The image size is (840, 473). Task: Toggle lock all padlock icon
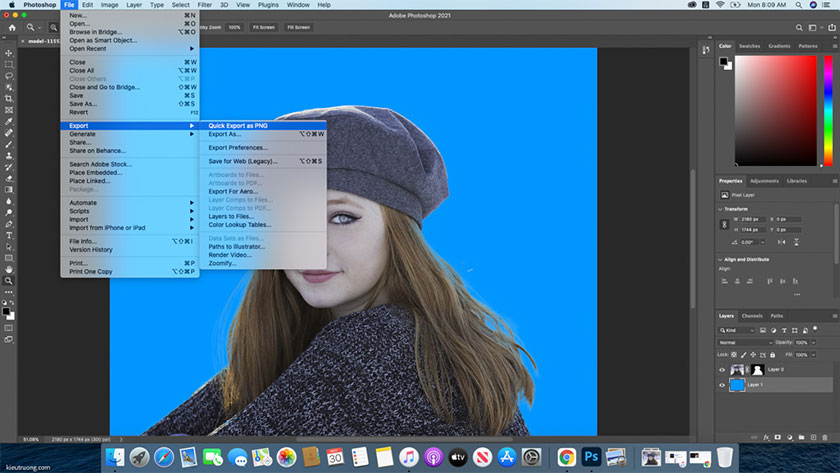tap(772, 355)
